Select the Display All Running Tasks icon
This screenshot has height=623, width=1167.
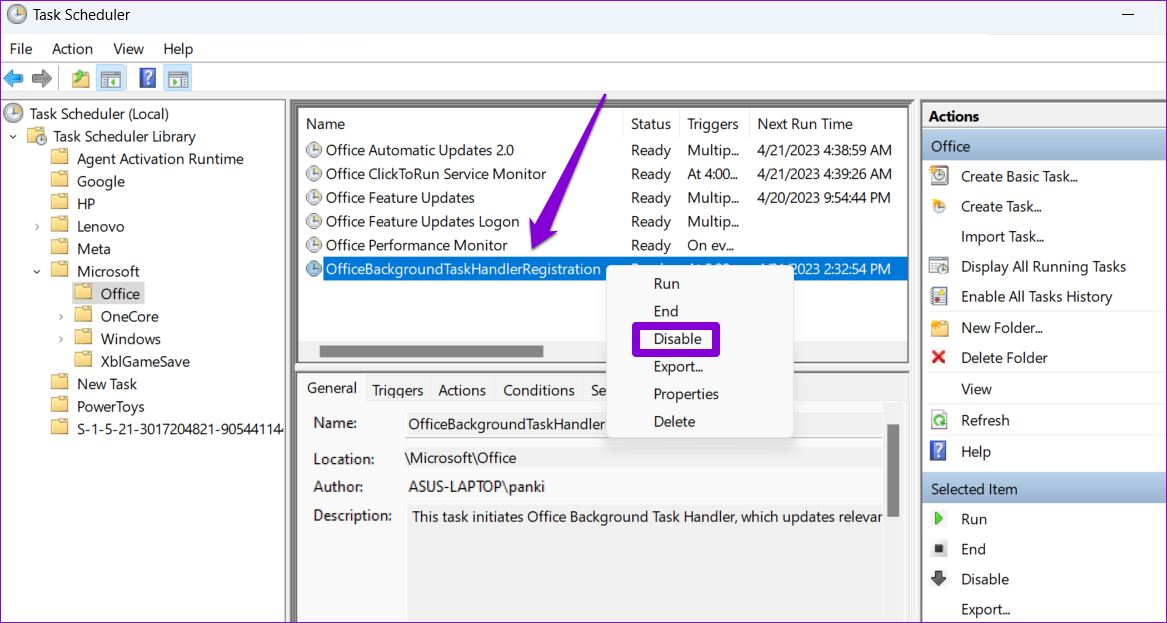[x=939, y=266]
